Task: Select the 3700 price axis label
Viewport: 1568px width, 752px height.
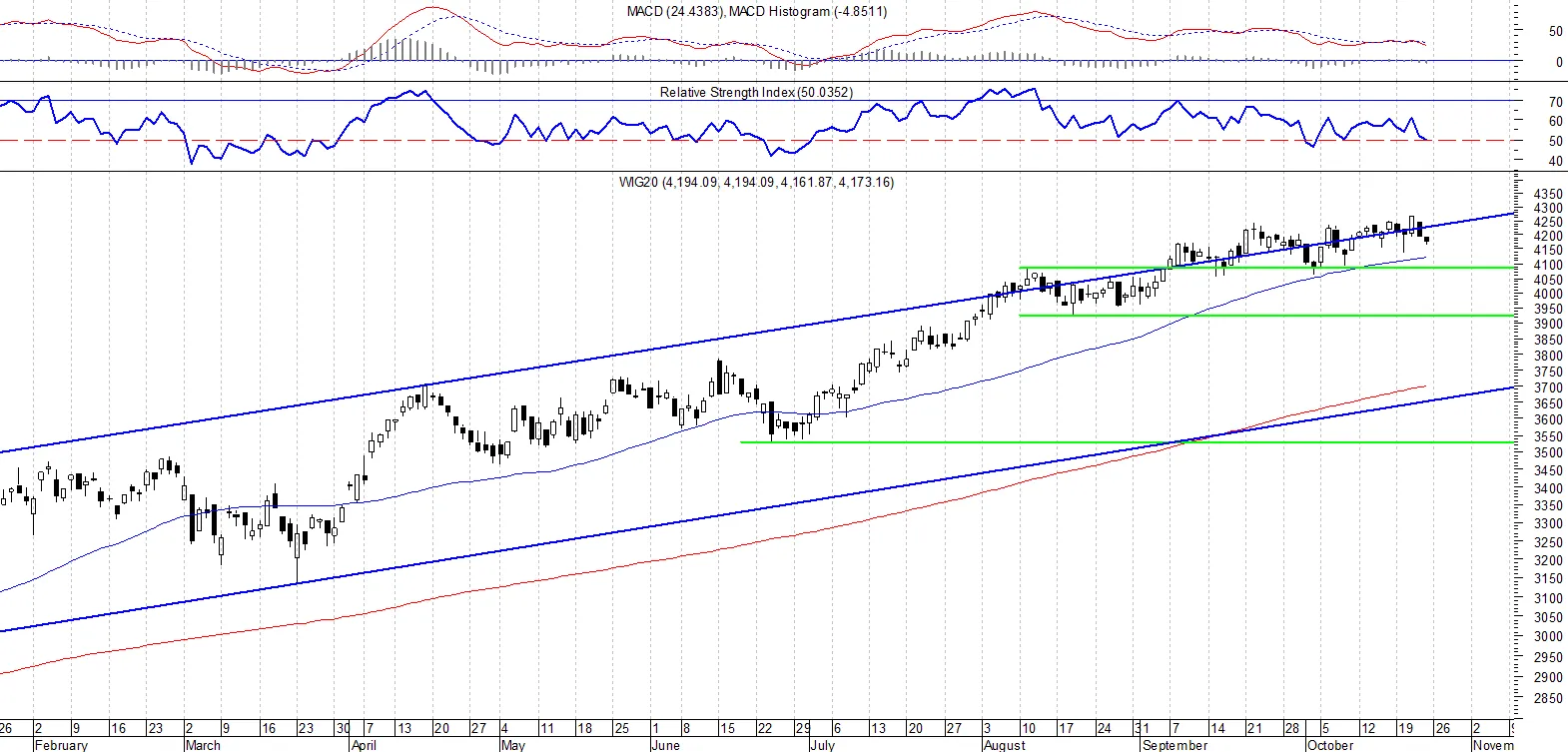Action: [1548, 387]
